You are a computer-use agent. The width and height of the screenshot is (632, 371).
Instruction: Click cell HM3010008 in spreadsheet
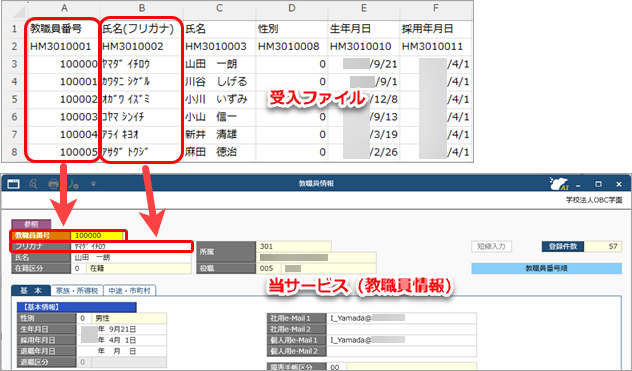point(291,46)
